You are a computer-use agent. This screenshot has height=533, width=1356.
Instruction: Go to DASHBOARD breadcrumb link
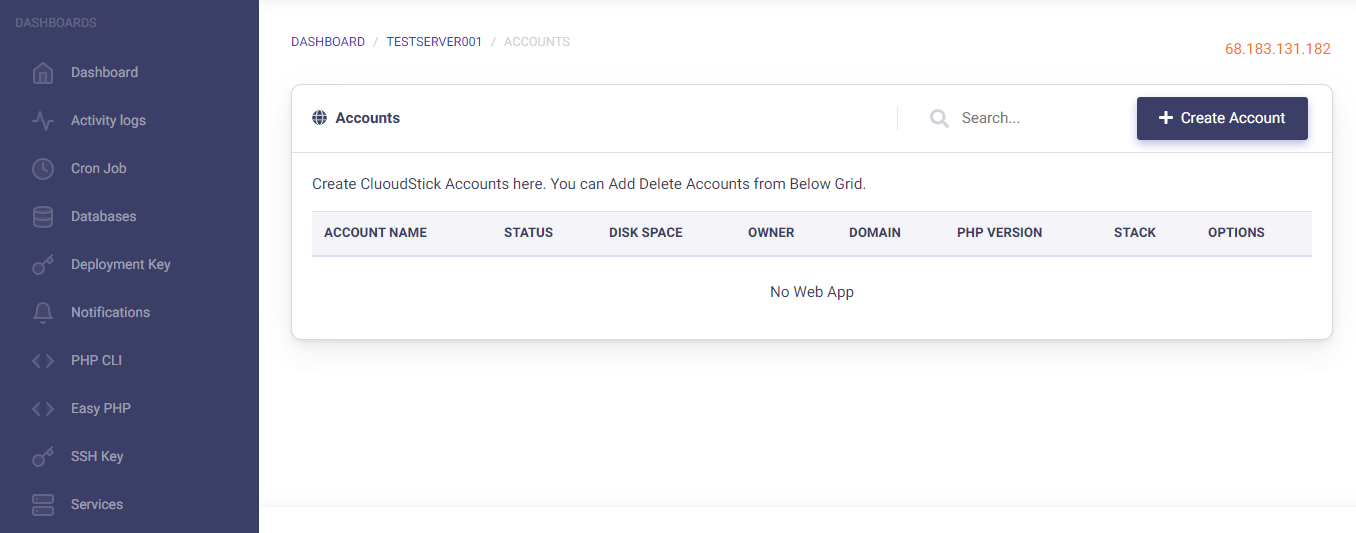coord(328,42)
